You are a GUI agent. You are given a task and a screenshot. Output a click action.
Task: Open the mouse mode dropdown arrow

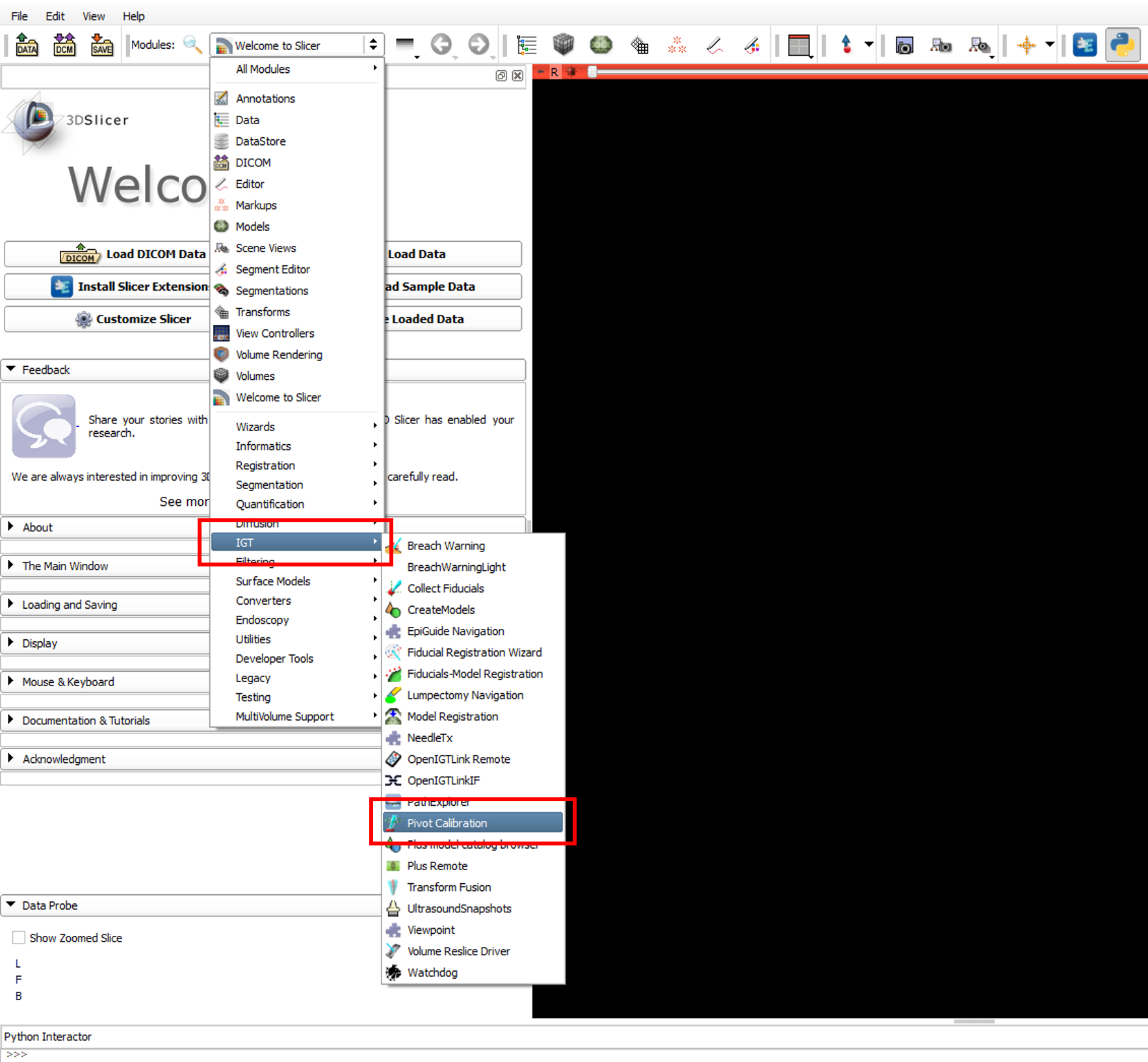coord(868,45)
